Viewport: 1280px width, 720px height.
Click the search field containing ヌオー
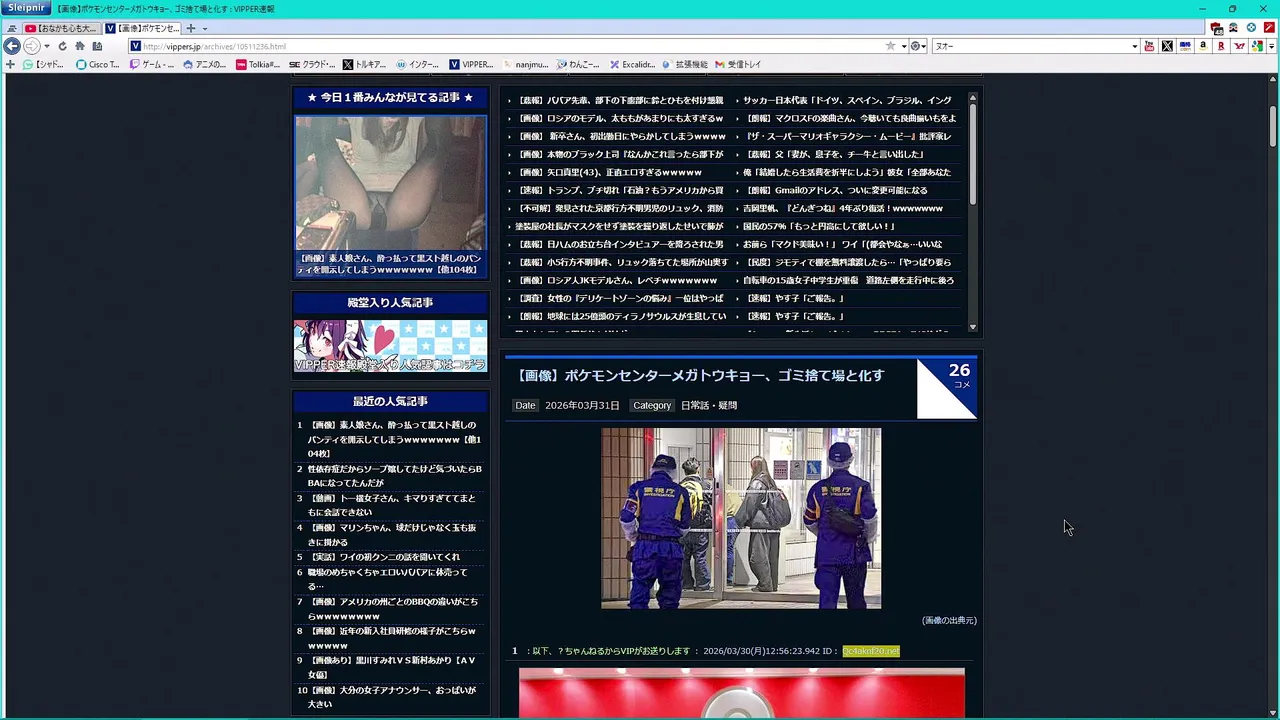1030,46
